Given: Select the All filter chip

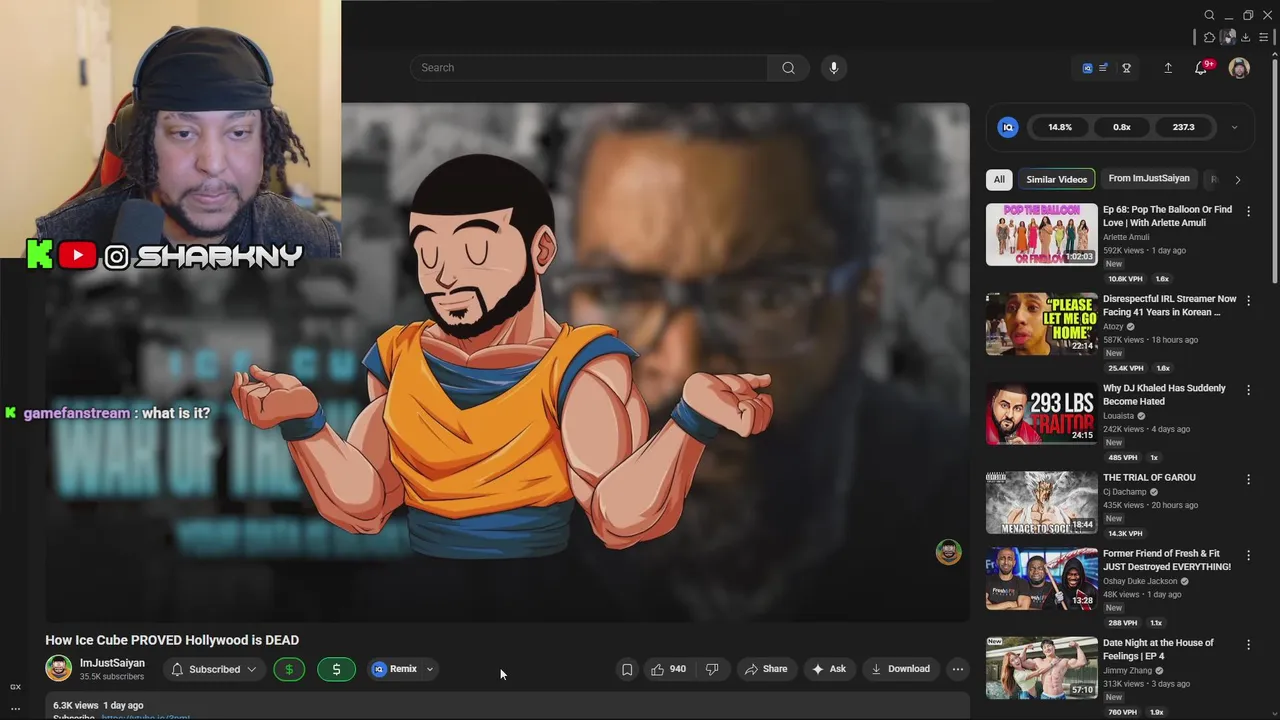Looking at the screenshot, I should [x=999, y=179].
